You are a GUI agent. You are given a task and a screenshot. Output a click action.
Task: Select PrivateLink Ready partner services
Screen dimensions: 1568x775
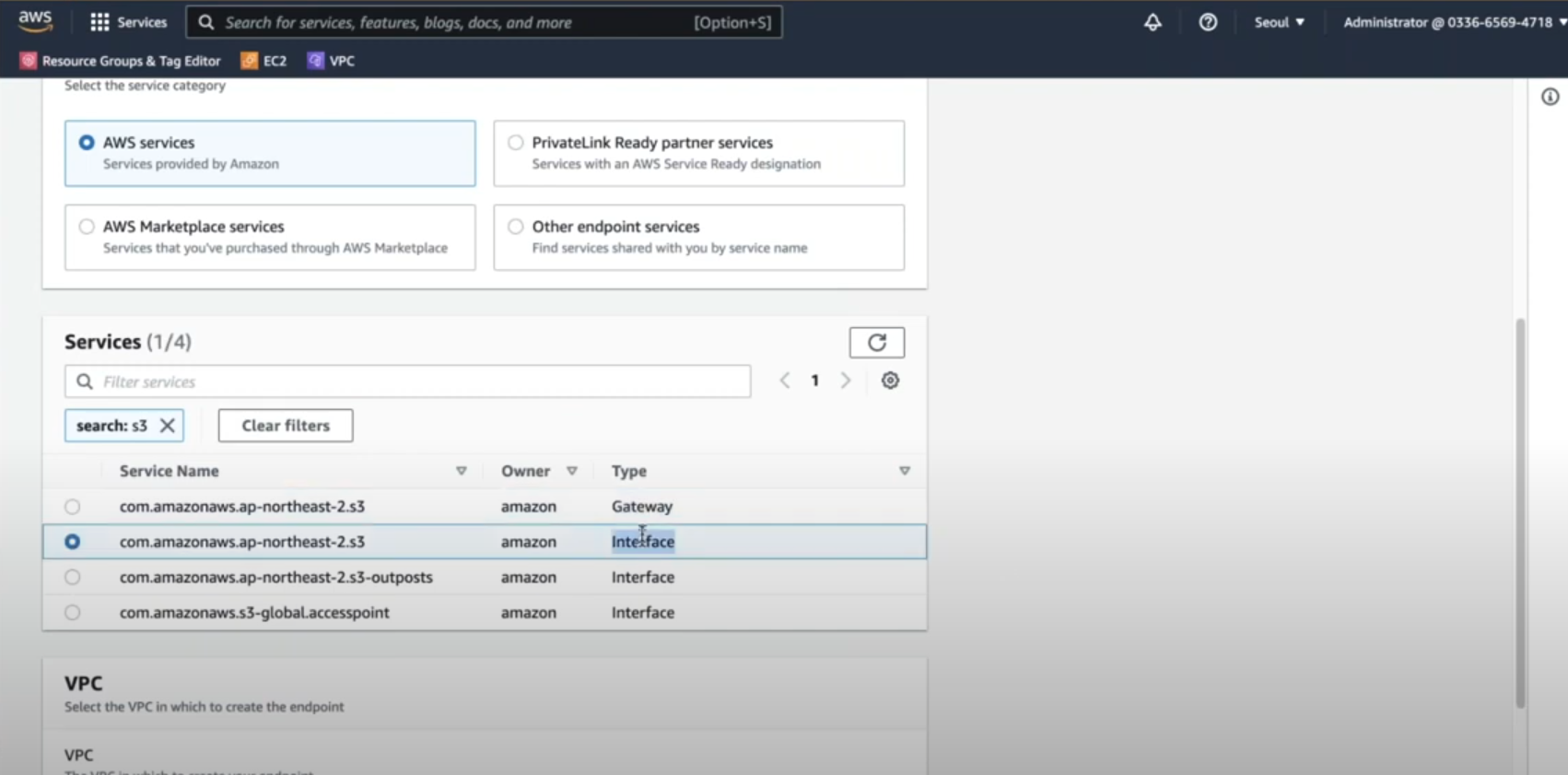699,153
